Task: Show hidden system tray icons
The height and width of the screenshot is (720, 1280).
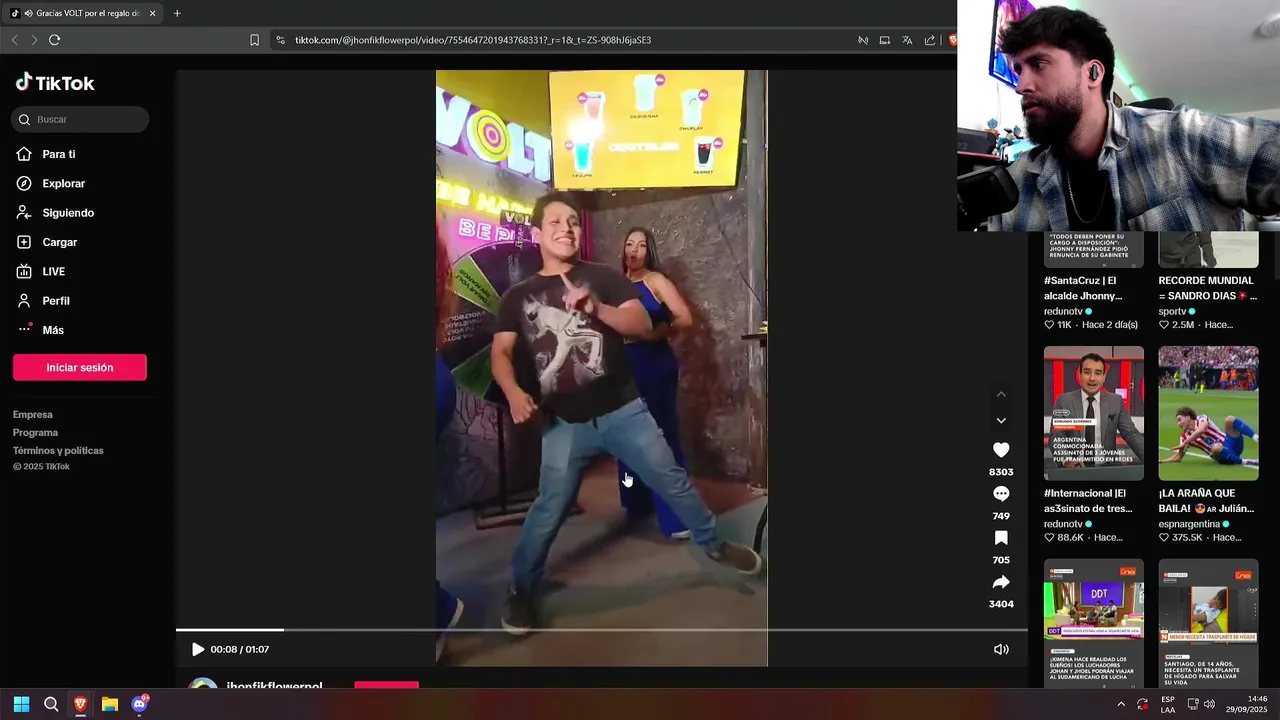Action: point(1120,704)
